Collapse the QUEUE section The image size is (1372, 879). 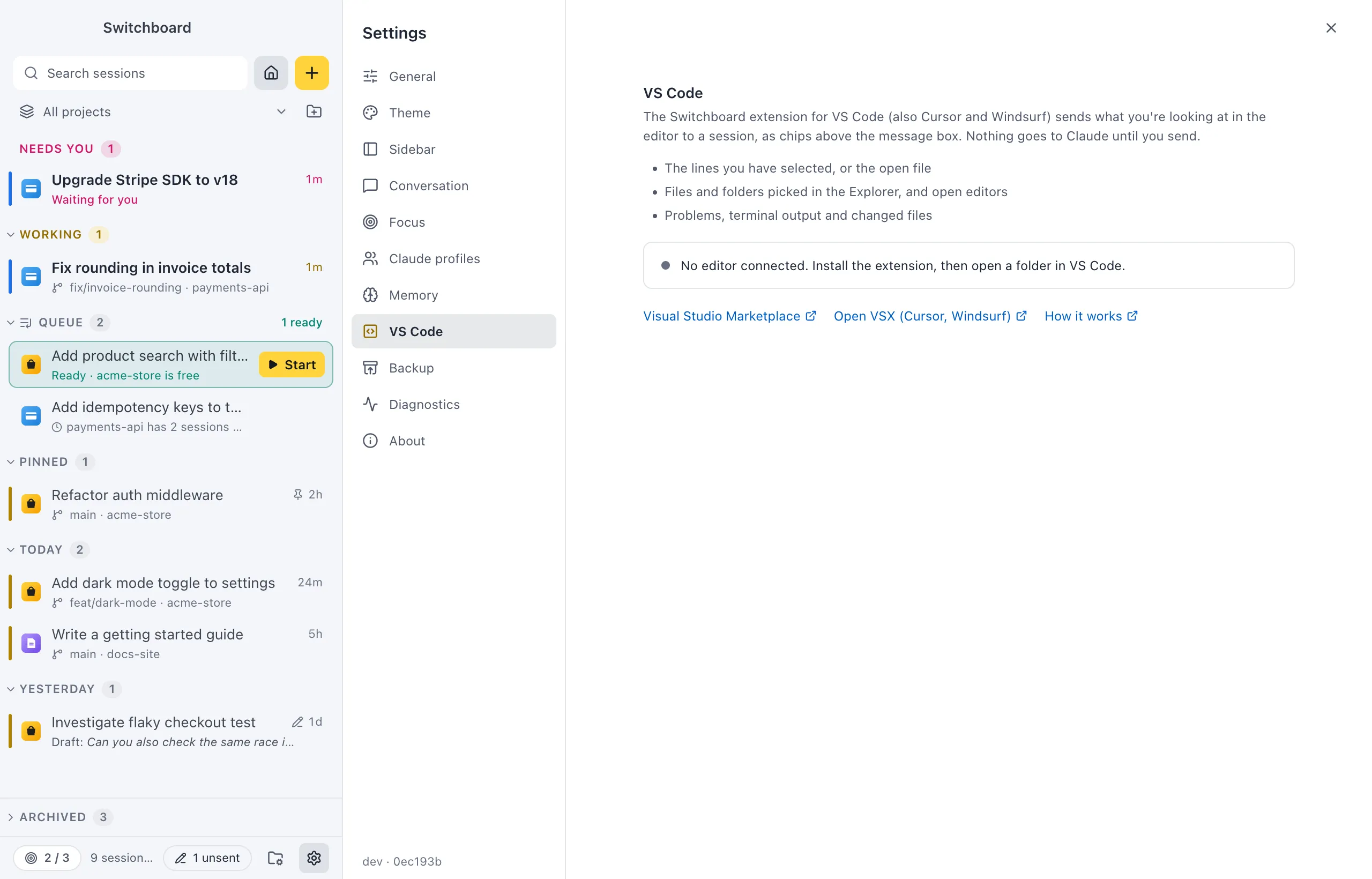11,323
